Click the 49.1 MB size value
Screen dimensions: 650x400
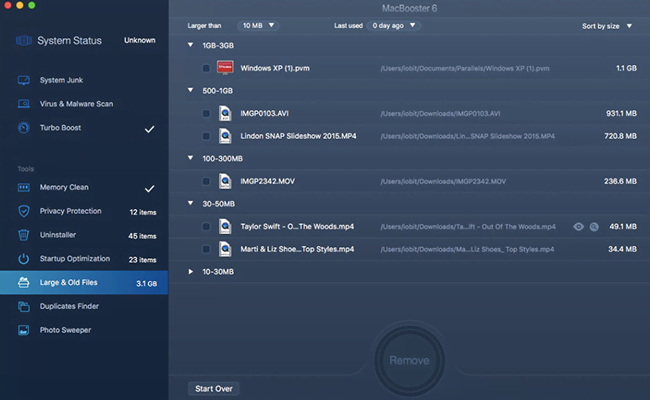[x=623, y=226]
